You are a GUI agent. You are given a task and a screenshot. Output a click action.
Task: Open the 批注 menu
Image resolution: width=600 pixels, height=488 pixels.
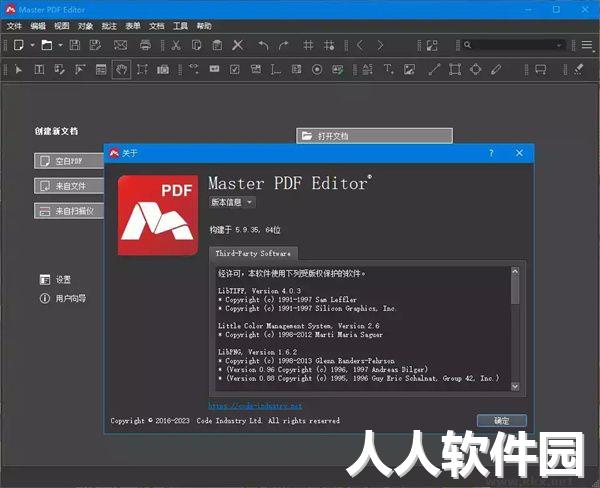click(x=109, y=26)
